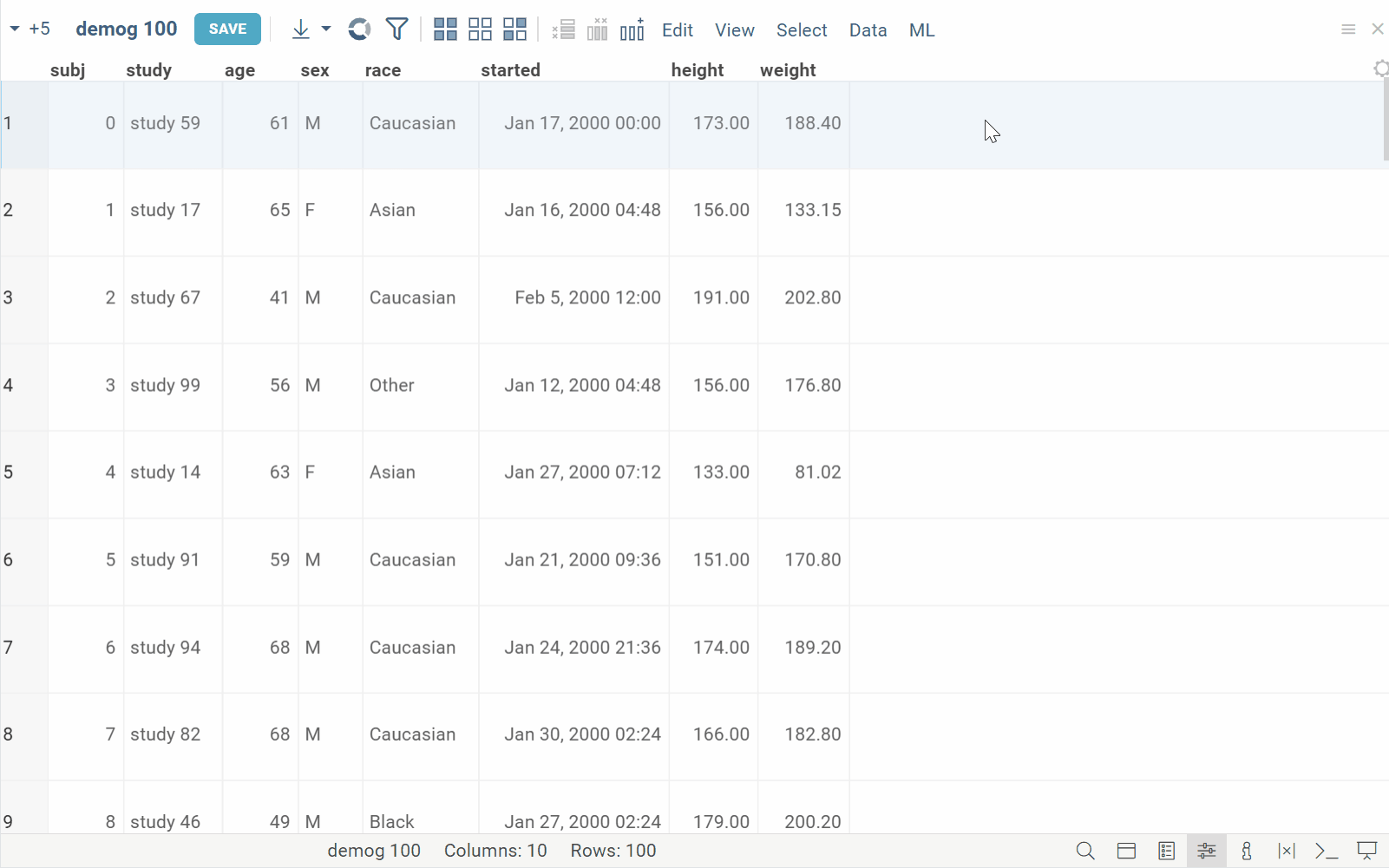Click the add new column icon
Viewport: 1389px width, 868px height.
pos(632,29)
